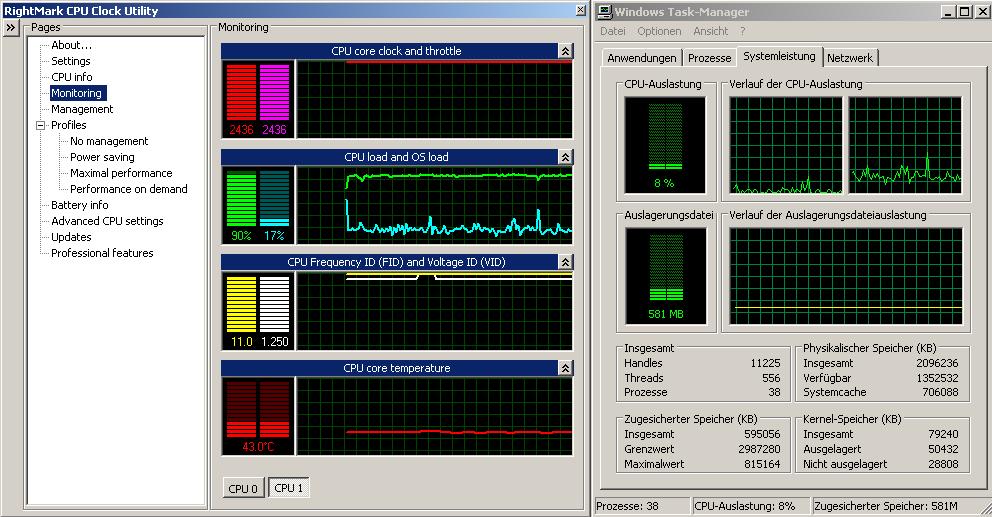992x517 pixels.
Task: Collapse the Pages panel with the double-arrow button
Action: (x=11, y=28)
